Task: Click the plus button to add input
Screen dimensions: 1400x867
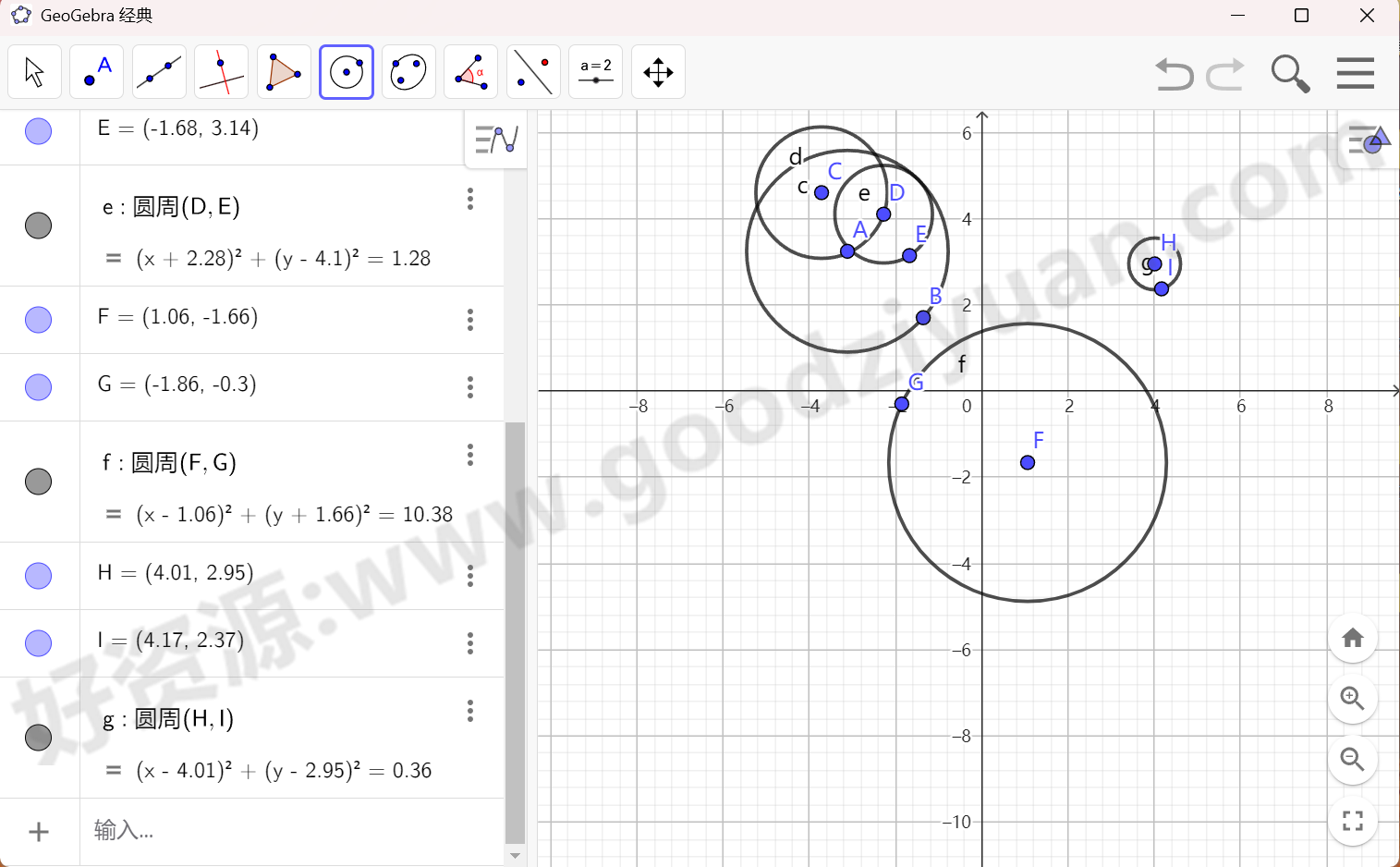Action: pyautogui.click(x=38, y=831)
